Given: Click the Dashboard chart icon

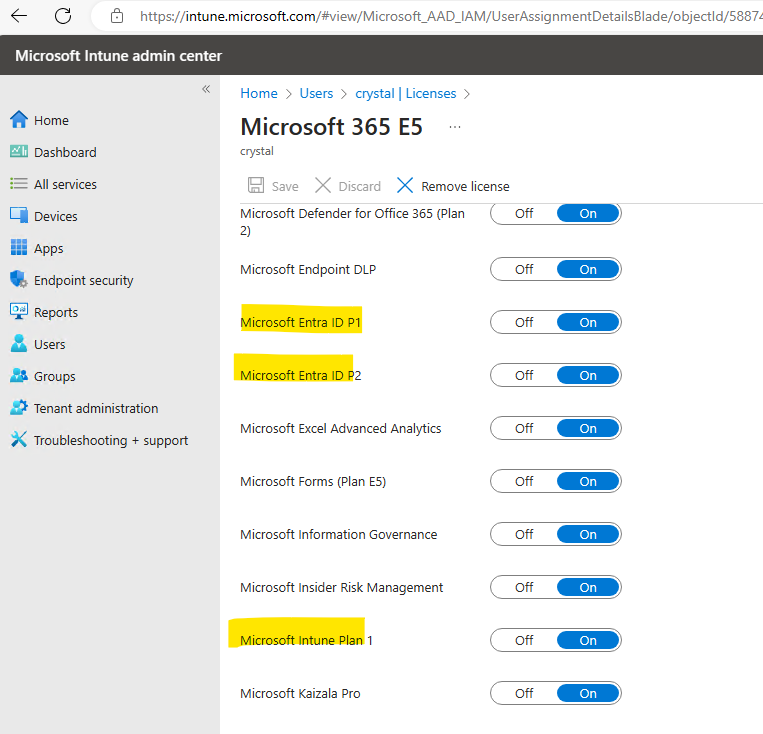Looking at the screenshot, I should [x=19, y=152].
